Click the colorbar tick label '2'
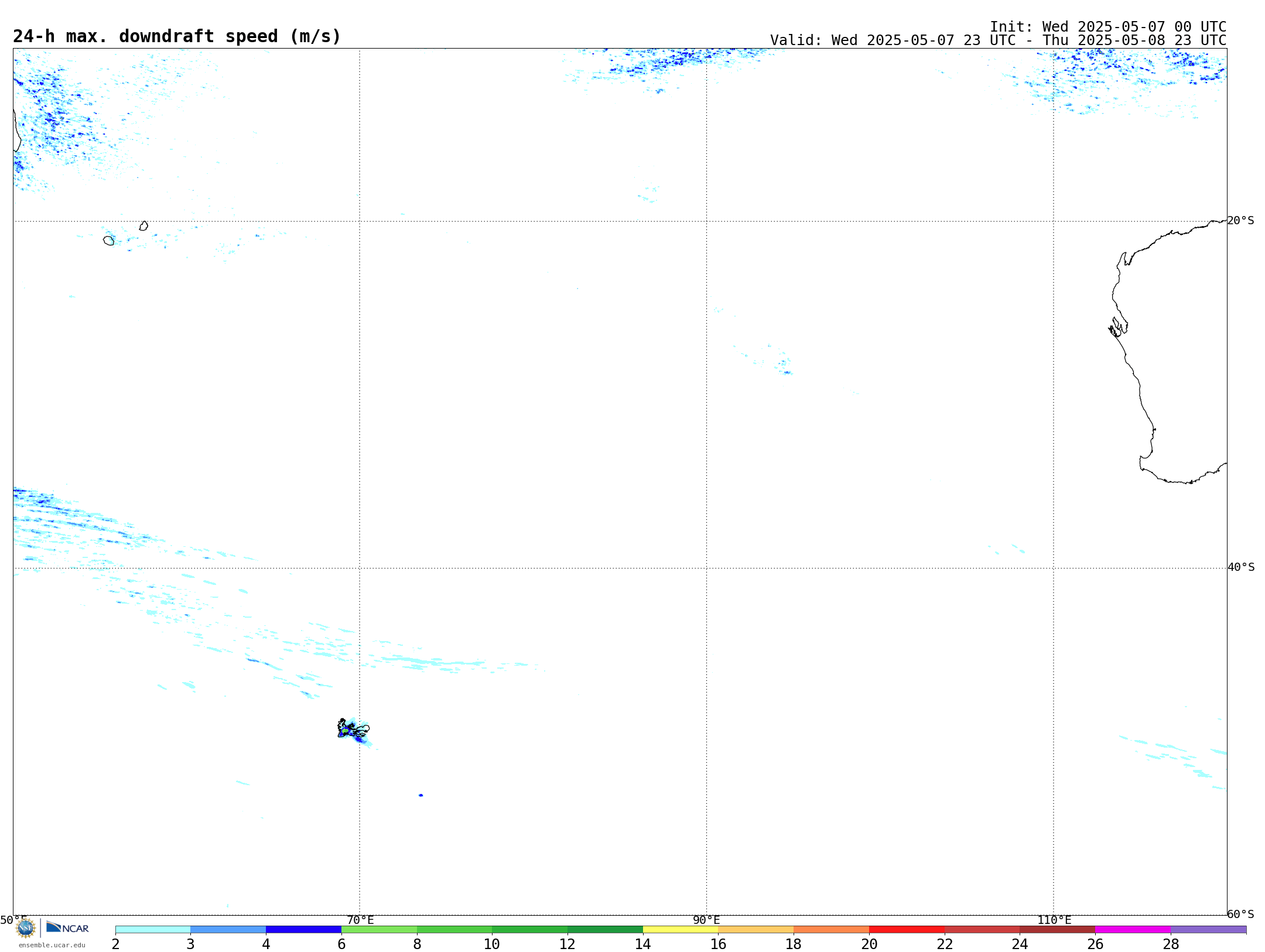1265x952 pixels. 115,944
